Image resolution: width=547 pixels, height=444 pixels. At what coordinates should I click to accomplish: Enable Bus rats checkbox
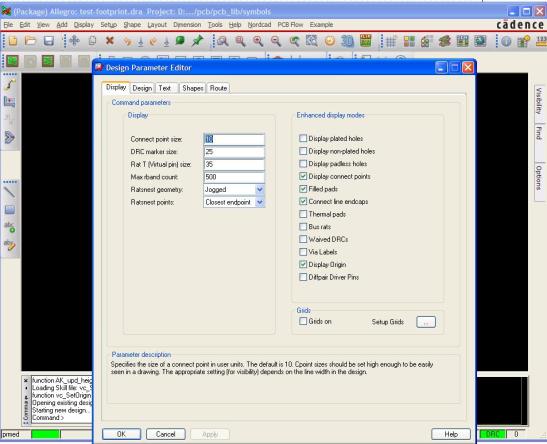click(x=303, y=227)
